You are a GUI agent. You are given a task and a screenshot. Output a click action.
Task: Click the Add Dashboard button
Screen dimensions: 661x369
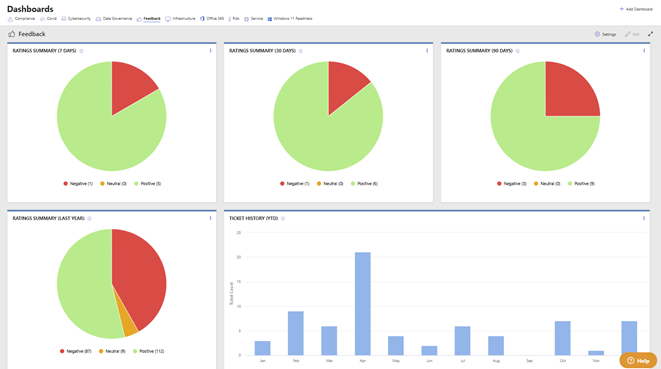(x=636, y=9)
